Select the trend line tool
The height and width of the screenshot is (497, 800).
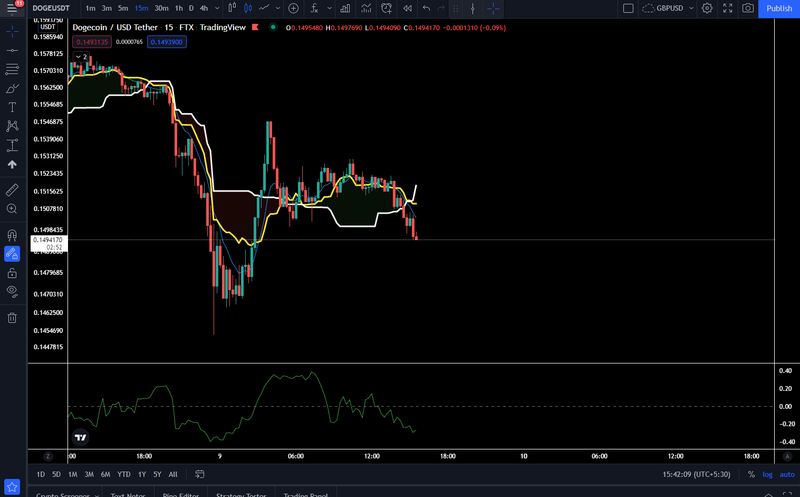tap(12, 50)
